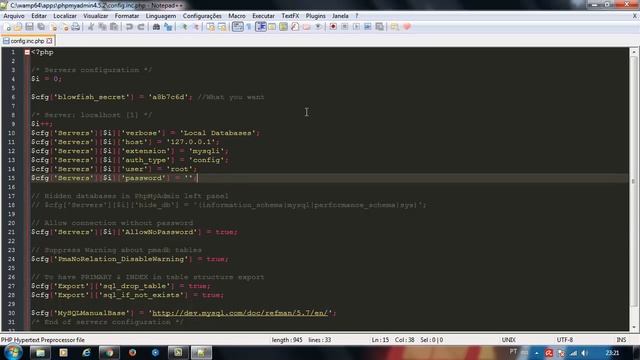The height and width of the screenshot is (360, 640).
Task: Redo the edit via toolbar
Action: (141, 27)
